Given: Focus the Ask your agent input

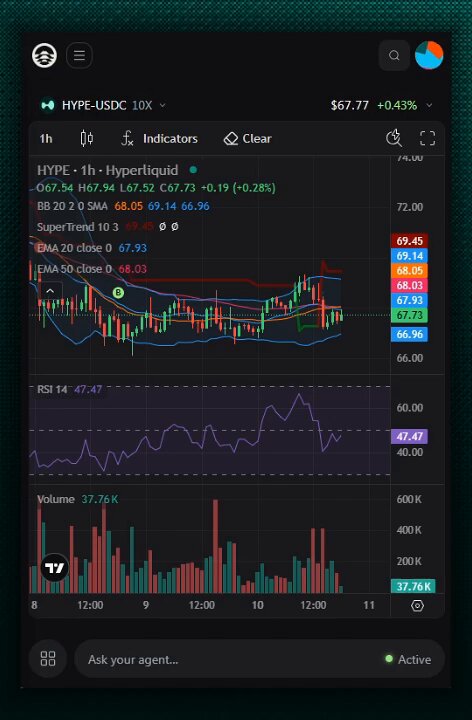Looking at the screenshot, I should click(x=259, y=659).
